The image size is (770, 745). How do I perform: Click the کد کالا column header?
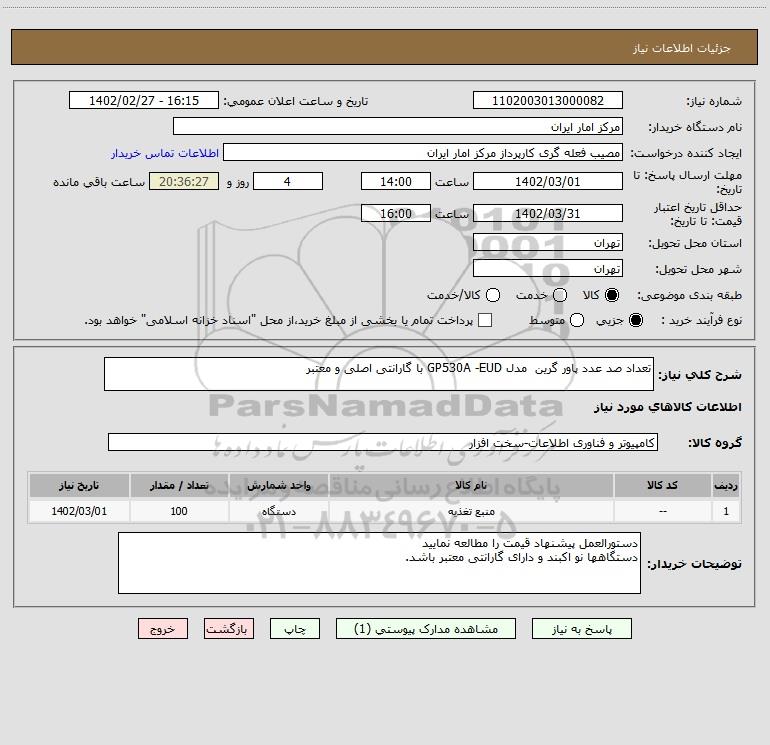pos(662,486)
